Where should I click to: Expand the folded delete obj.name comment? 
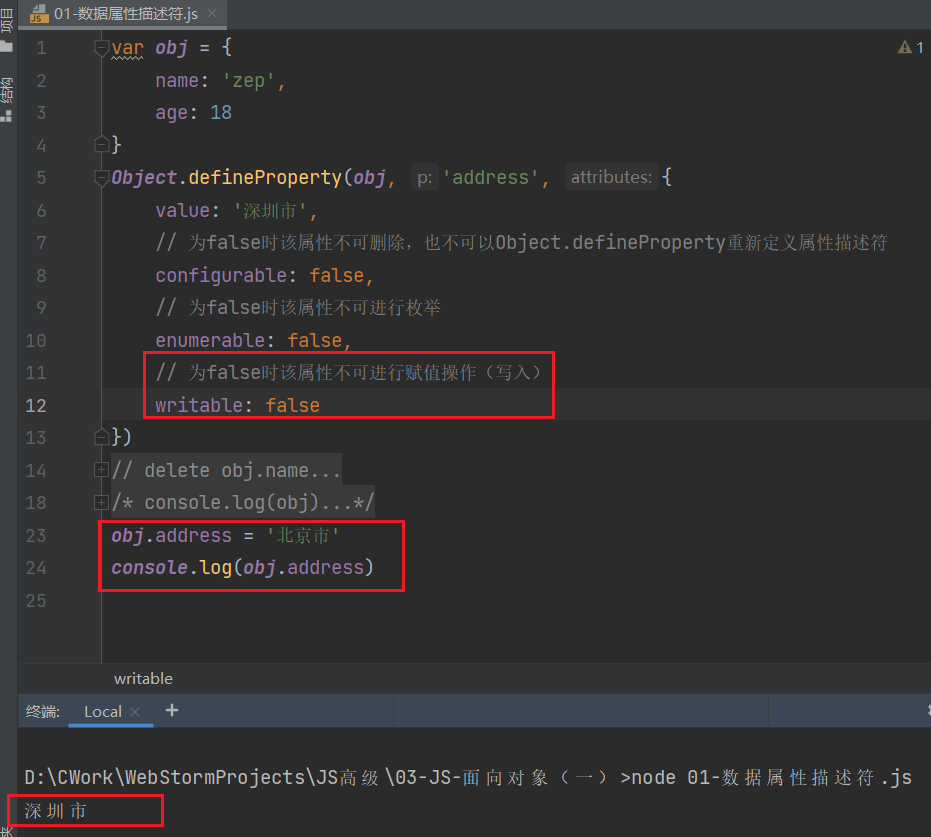click(101, 470)
